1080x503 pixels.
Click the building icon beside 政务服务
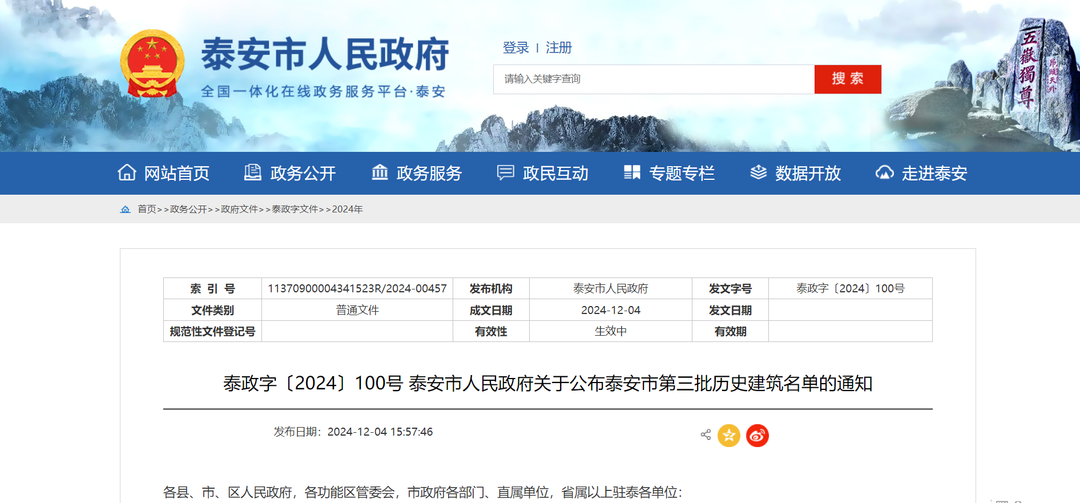tap(379, 173)
